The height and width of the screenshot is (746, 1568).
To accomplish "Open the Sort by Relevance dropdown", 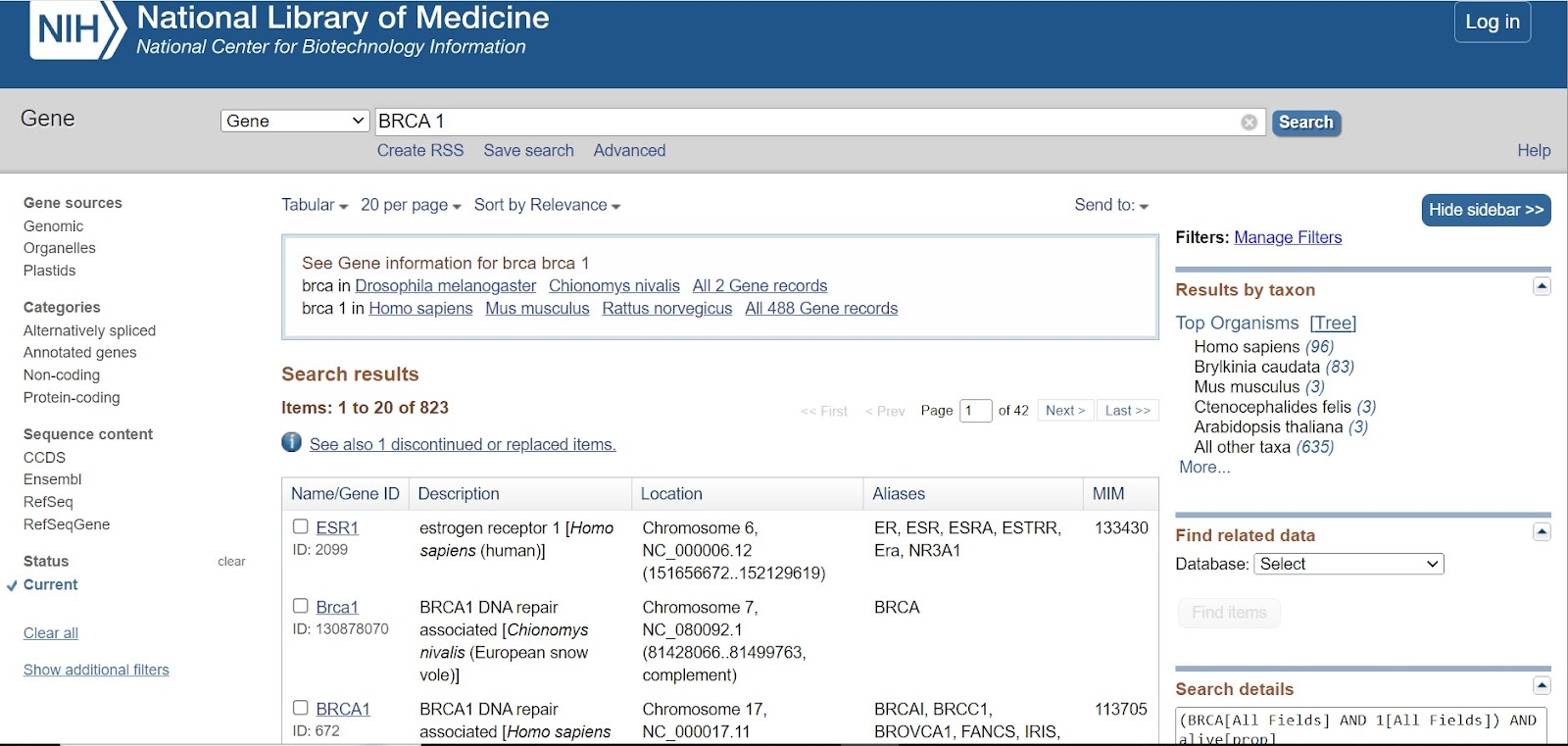I will coord(547,205).
